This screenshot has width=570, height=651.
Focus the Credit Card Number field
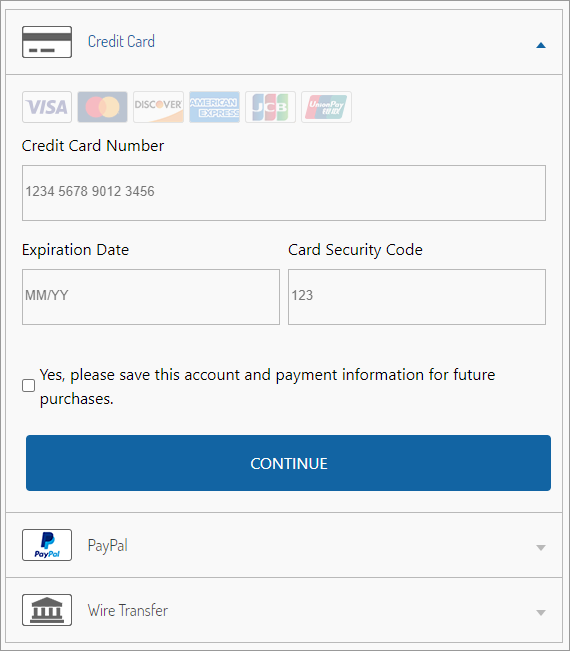(x=284, y=193)
